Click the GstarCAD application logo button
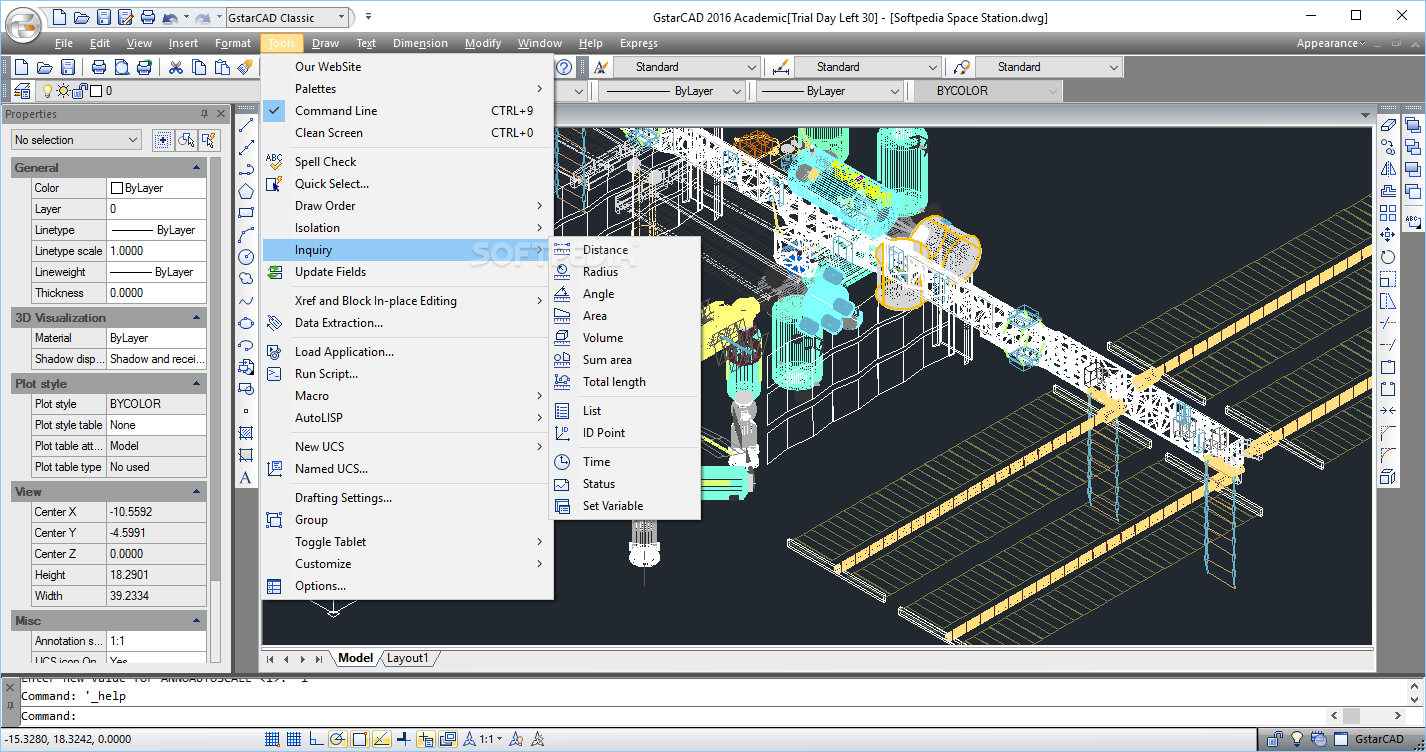The height and width of the screenshot is (752, 1426). (23, 24)
